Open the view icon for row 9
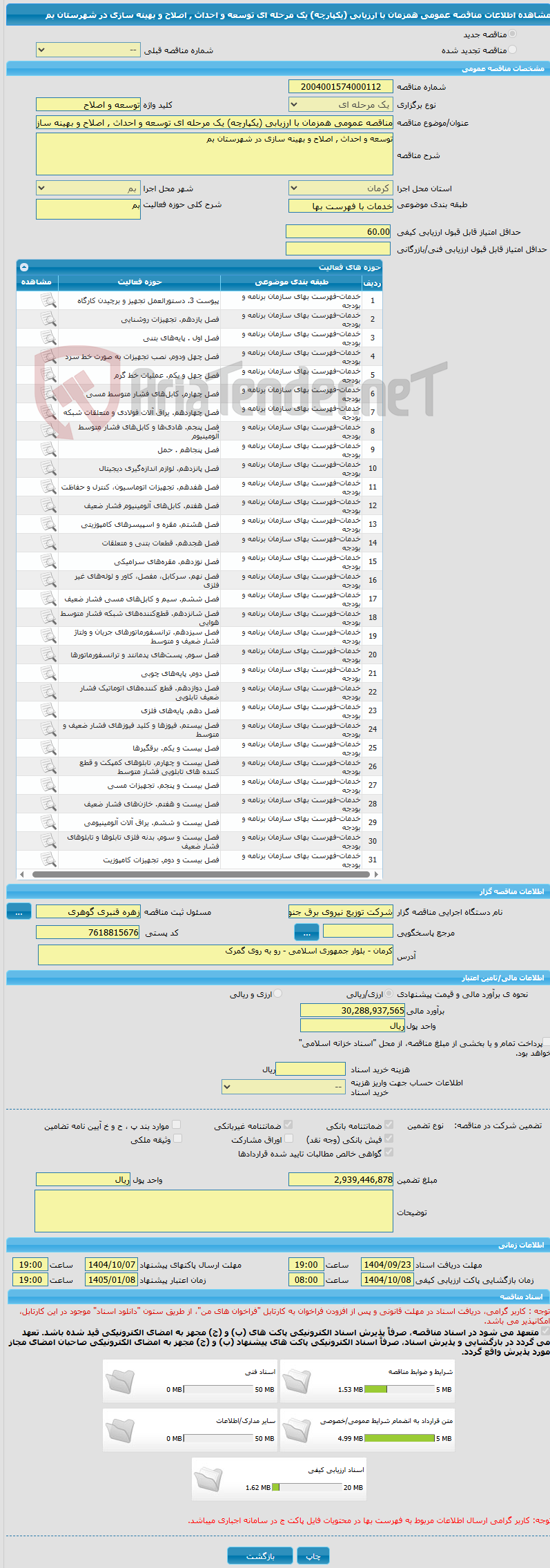Screen dimensions: 550x1568 48,449
